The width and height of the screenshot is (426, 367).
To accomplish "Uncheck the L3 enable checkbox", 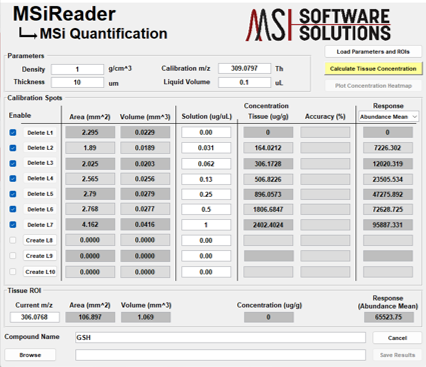I will [x=13, y=163].
